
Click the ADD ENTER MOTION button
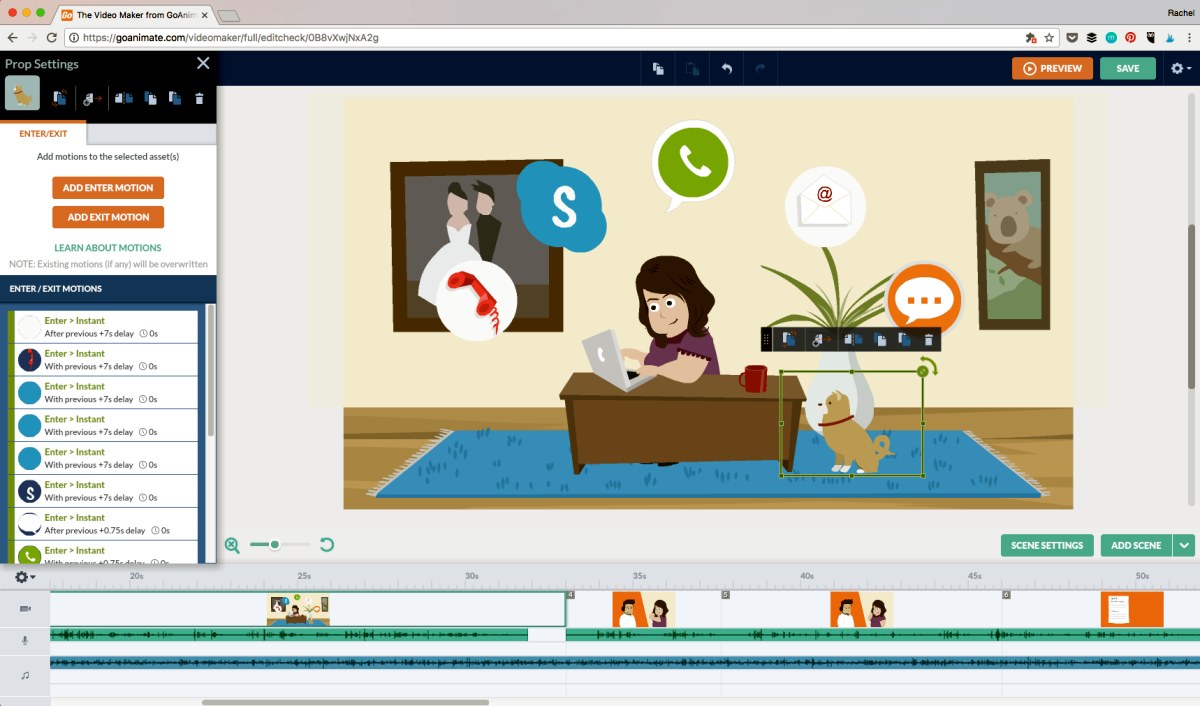click(x=107, y=187)
